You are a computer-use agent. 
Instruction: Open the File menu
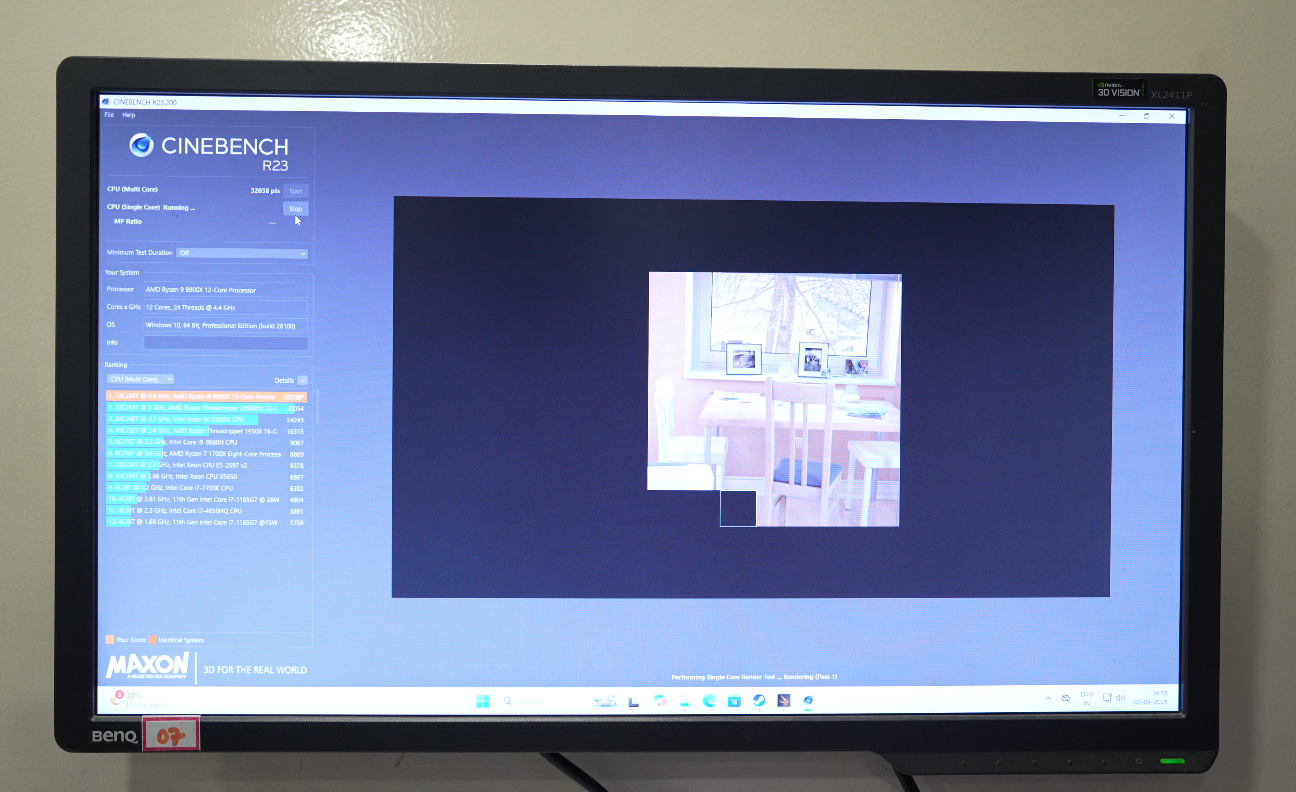pyautogui.click(x=110, y=115)
